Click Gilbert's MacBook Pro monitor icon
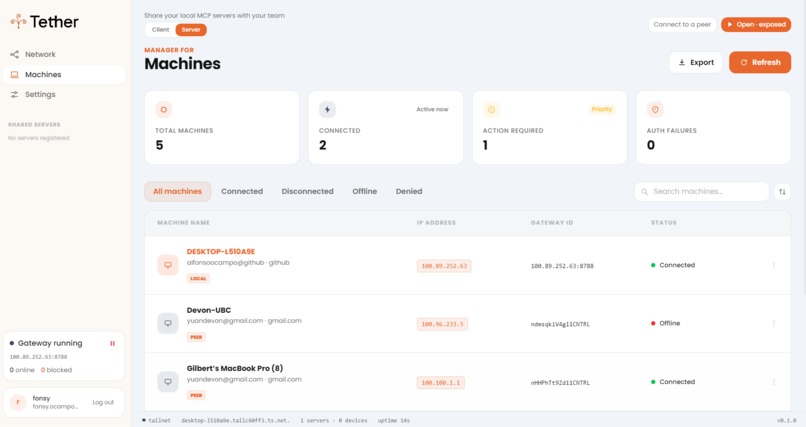 pos(168,382)
